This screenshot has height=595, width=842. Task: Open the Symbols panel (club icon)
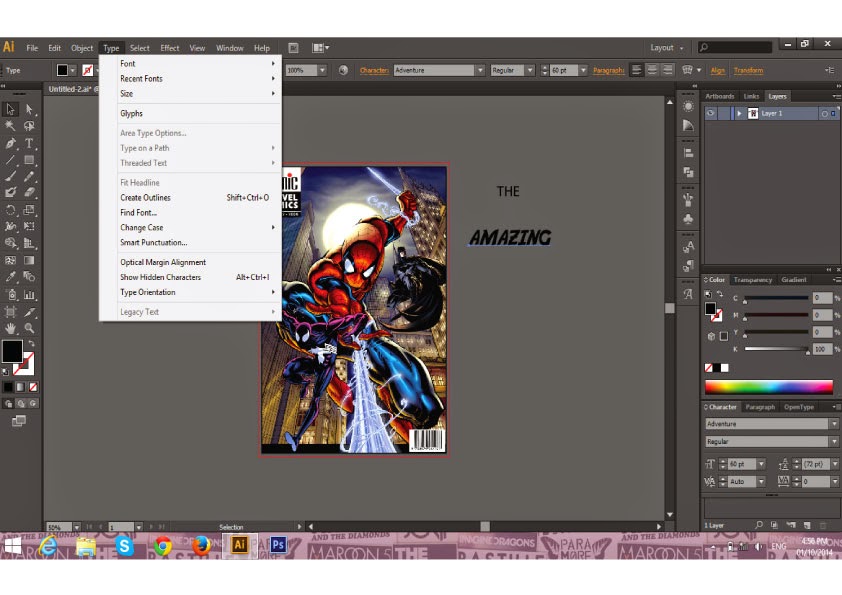pos(688,219)
